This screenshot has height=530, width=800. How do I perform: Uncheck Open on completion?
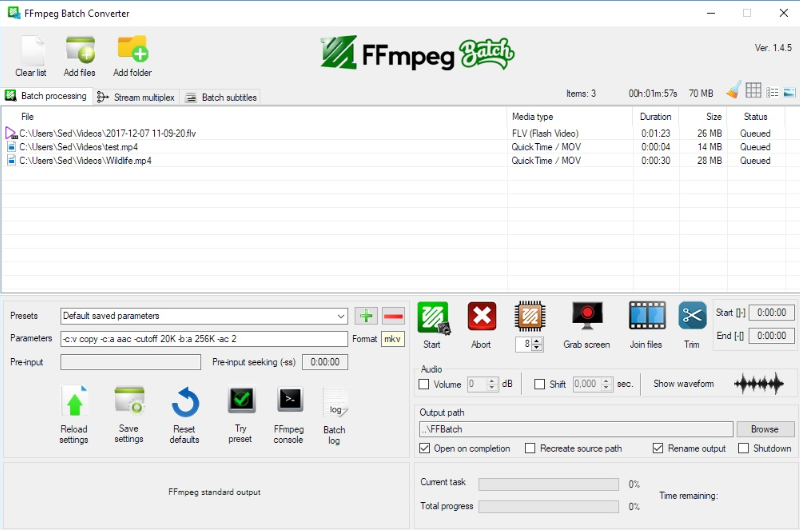pos(424,448)
